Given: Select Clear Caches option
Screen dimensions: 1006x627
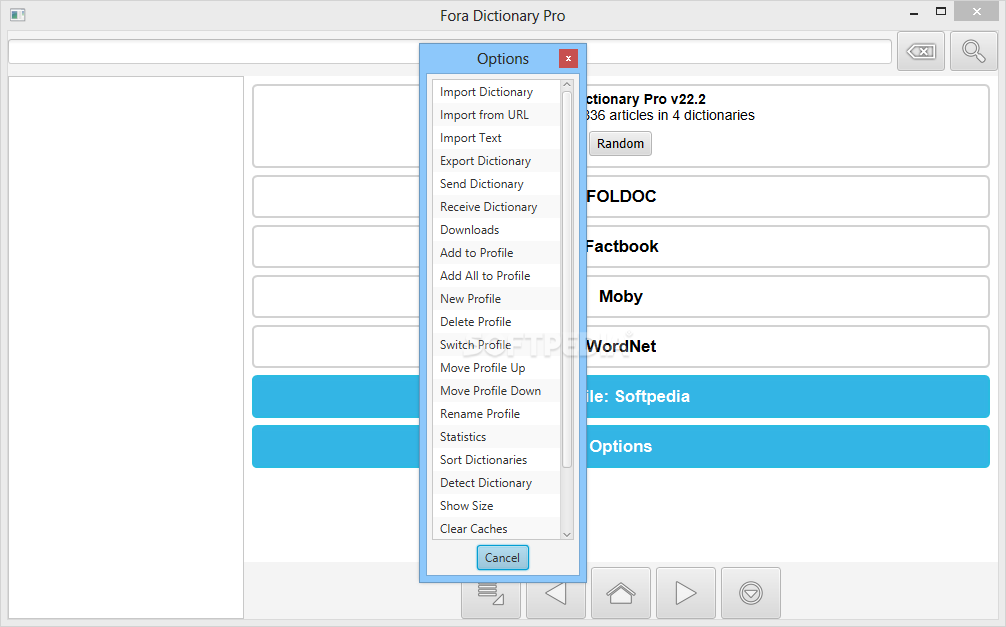Looking at the screenshot, I should [x=496, y=529].
